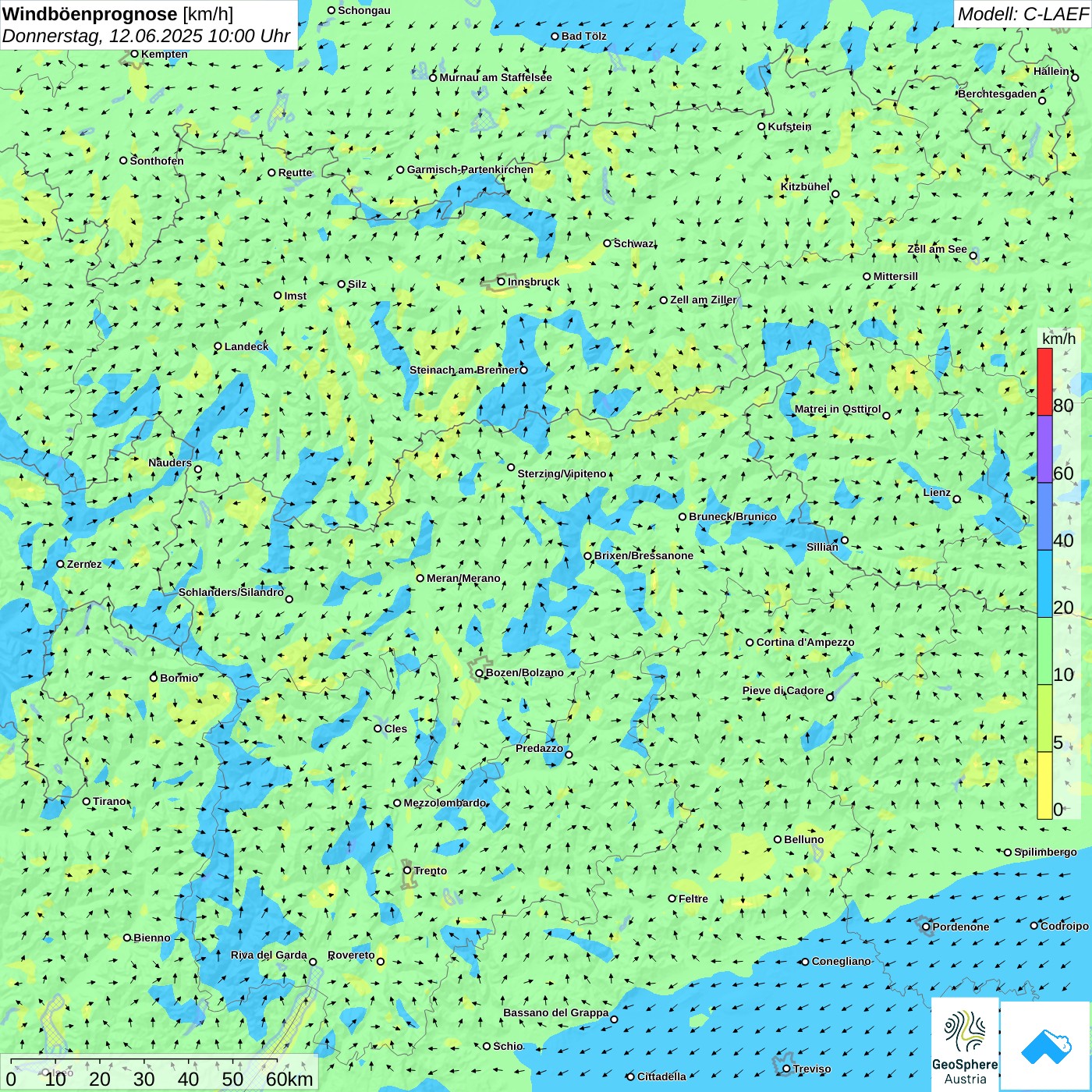1092x1092 pixels.
Task: Click the 'Riva del Garda' label
Action: click(x=269, y=955)
